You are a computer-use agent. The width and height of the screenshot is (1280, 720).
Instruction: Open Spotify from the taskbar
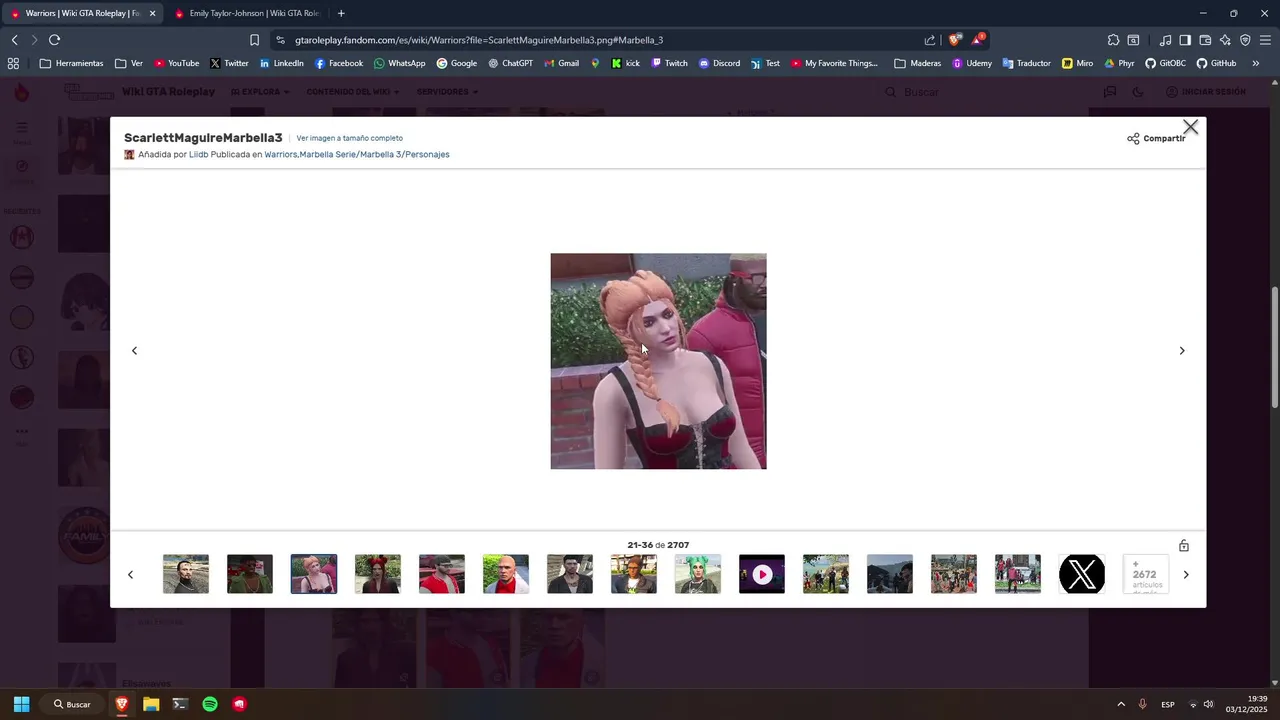(210, 704)
